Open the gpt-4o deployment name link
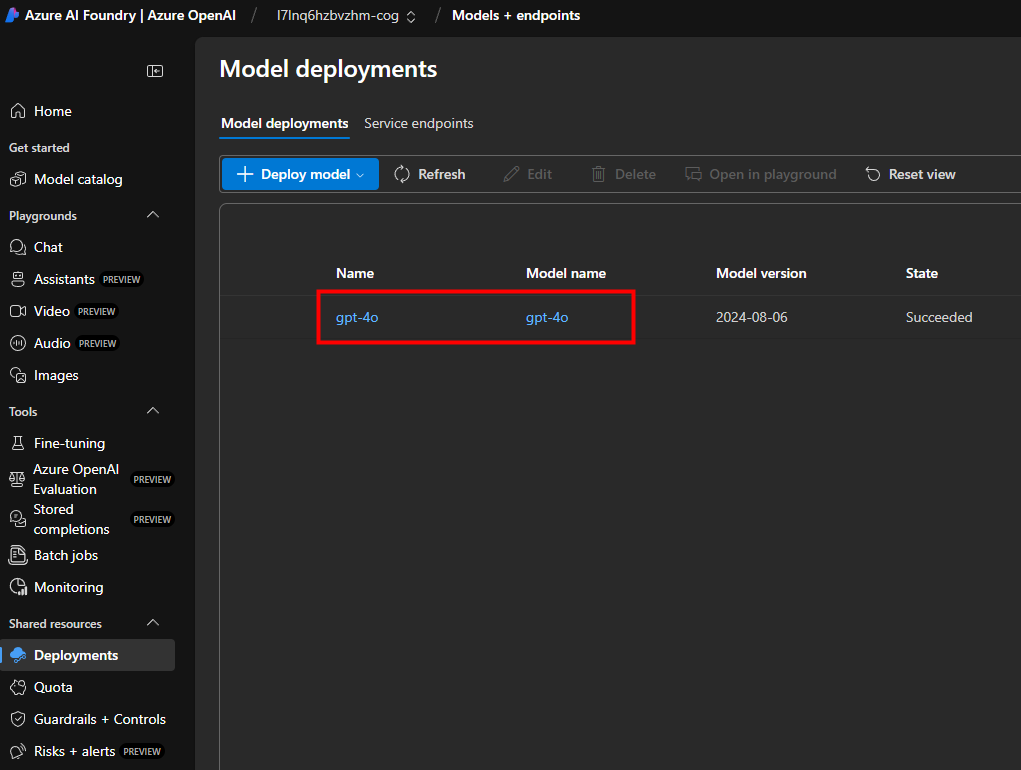This screenshot has width=1021, height=770. (357, 318)
